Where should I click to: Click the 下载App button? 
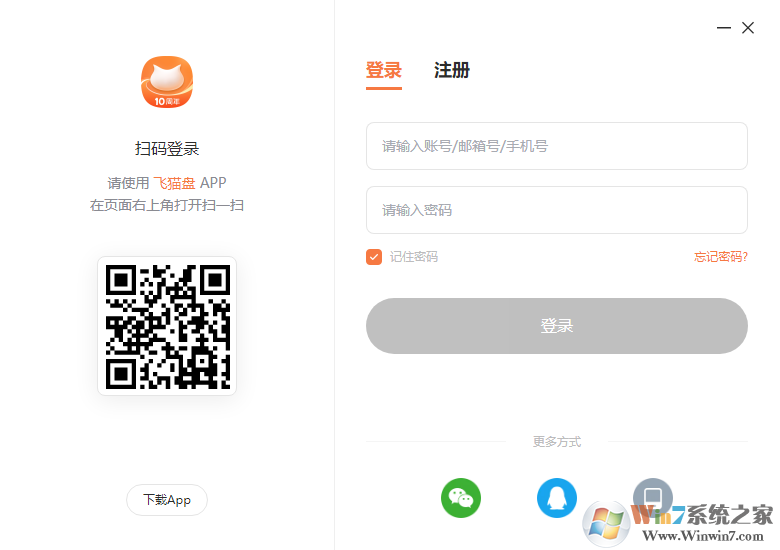167,500
